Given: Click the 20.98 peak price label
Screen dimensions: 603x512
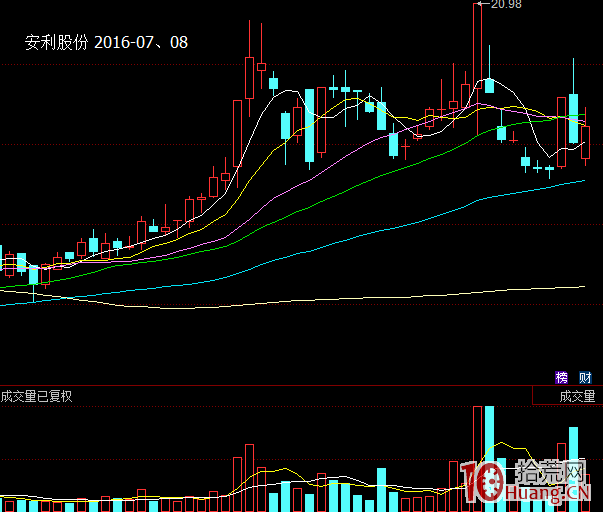Looking at the screenshot, I should [506, 4].
